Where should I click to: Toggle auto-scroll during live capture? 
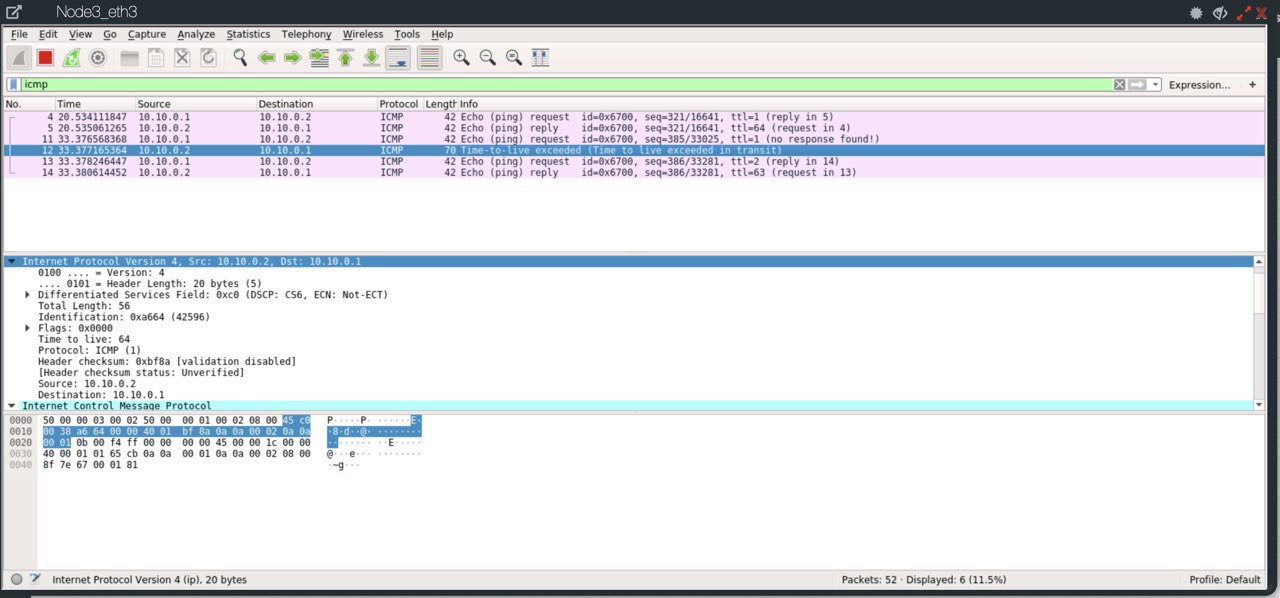(x=397, y=58)
